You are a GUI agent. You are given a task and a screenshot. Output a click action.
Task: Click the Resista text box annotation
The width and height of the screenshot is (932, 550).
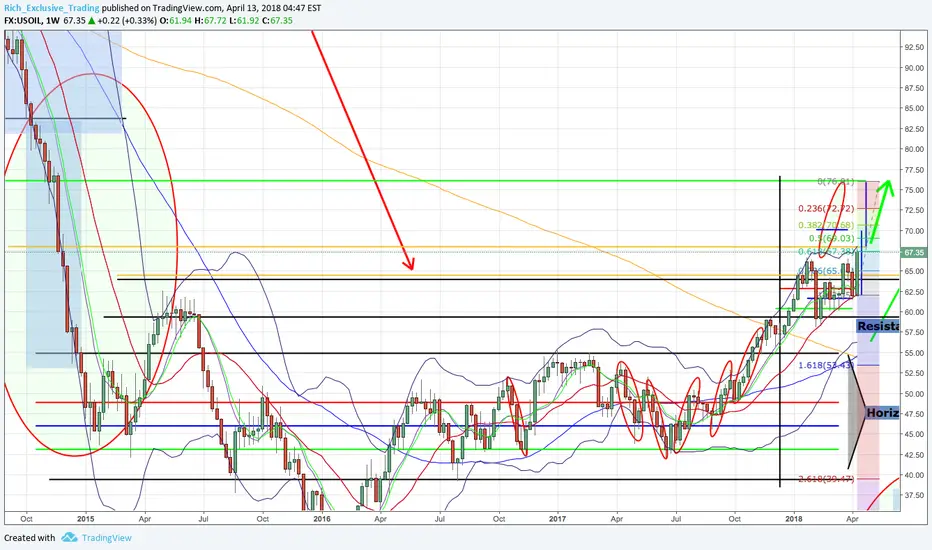877,326
